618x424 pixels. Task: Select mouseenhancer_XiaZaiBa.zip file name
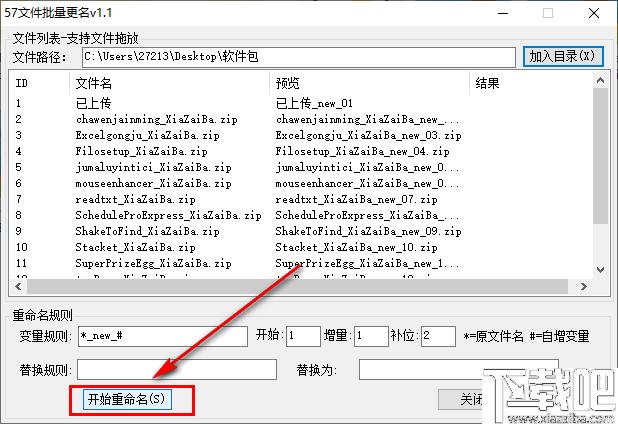153,183
